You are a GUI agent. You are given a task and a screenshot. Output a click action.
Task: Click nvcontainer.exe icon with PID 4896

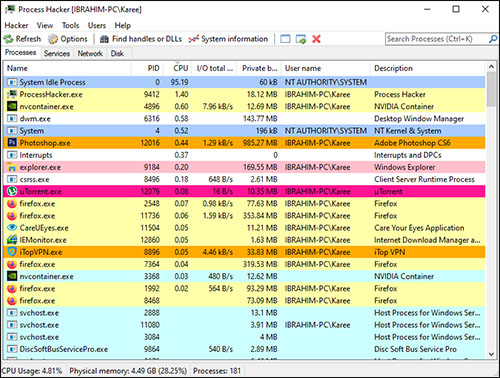point(12,106)
